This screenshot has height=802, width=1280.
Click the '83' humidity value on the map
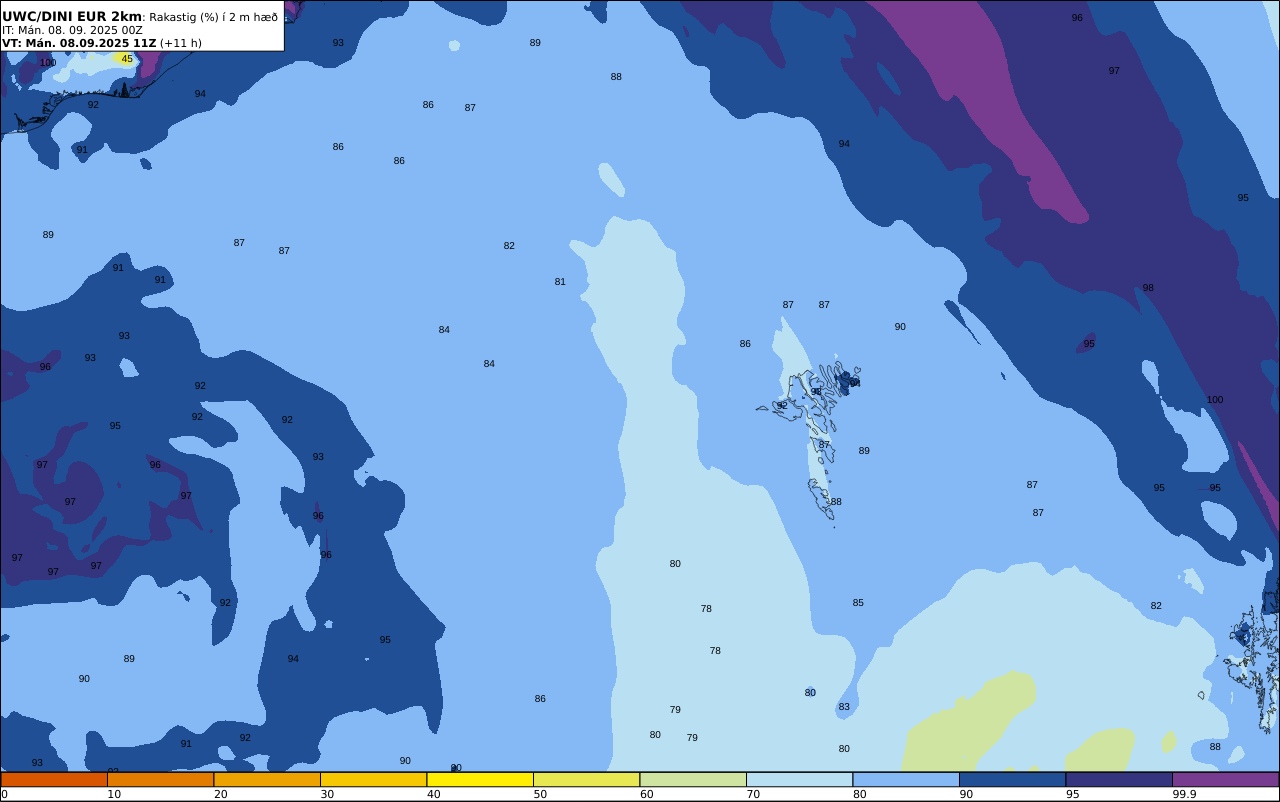(844, 707)
